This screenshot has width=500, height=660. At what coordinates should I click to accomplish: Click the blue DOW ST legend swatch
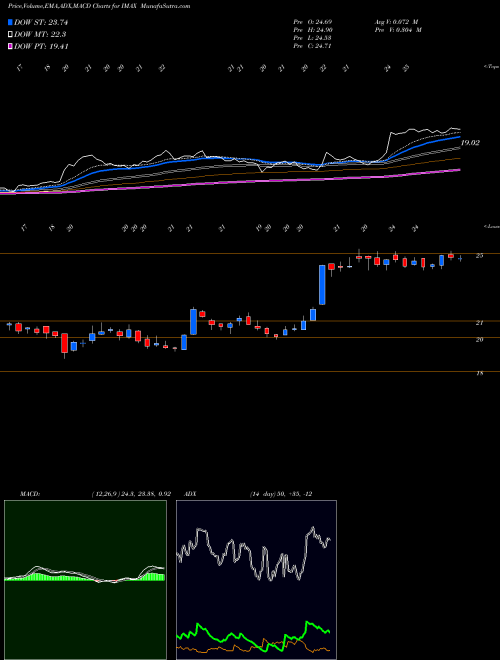11,22
